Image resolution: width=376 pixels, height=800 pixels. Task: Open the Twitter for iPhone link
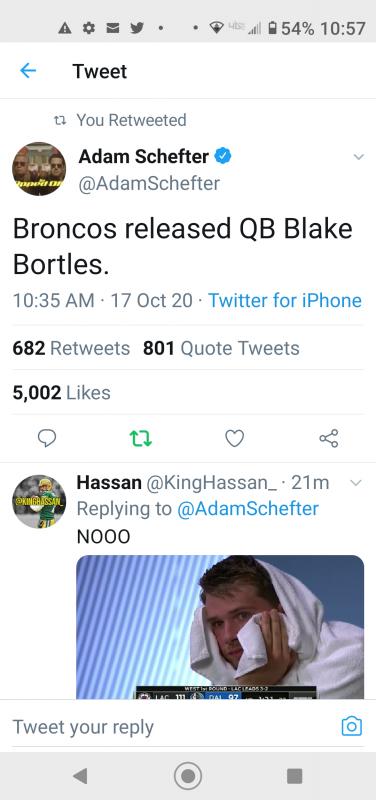(x=285, y=300)
